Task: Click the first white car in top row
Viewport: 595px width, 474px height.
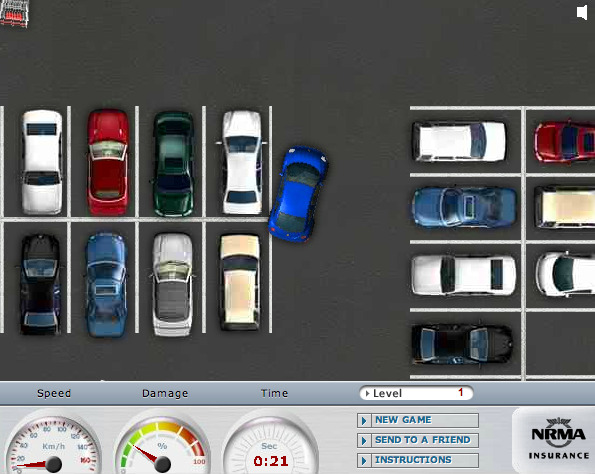Action: (42, 162)
